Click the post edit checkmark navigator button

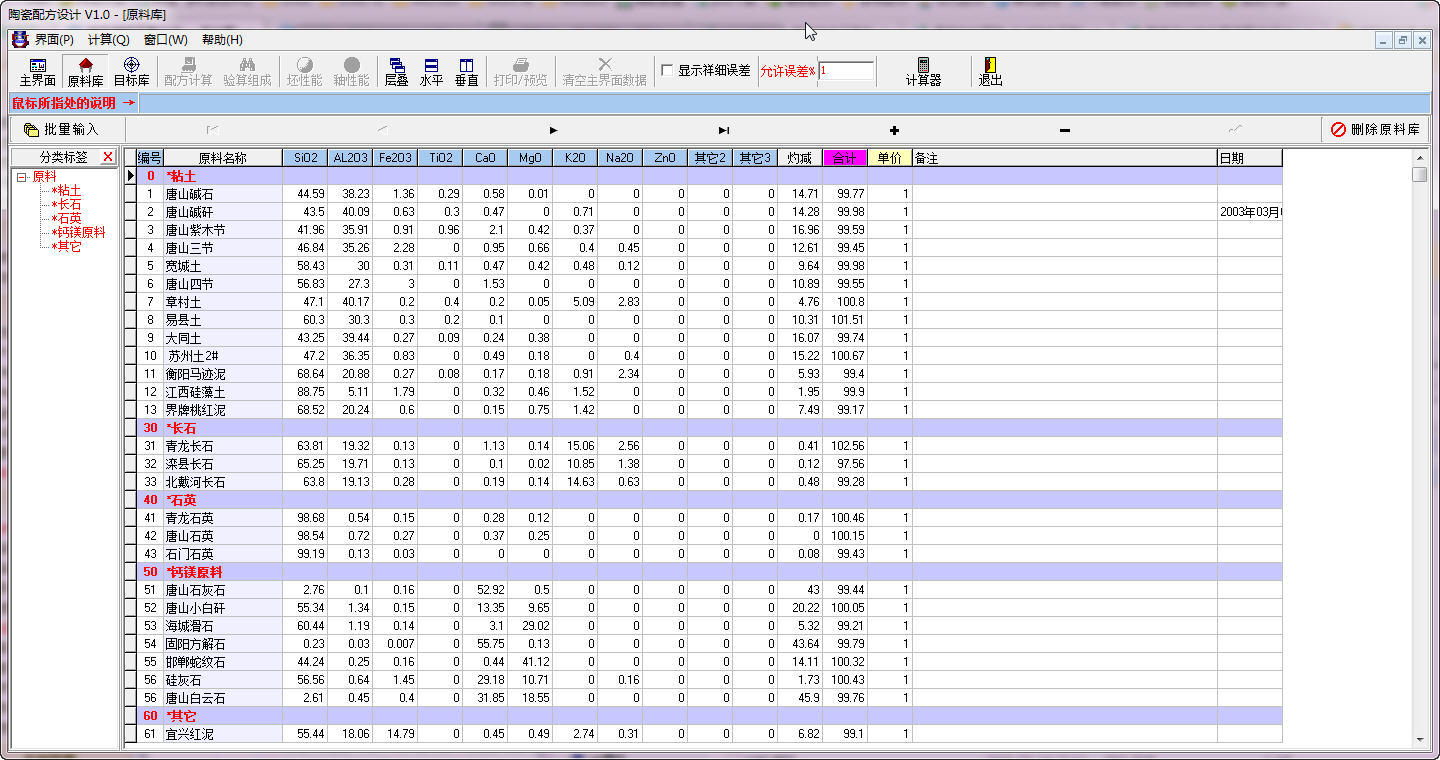click(x=1236, y=130)
